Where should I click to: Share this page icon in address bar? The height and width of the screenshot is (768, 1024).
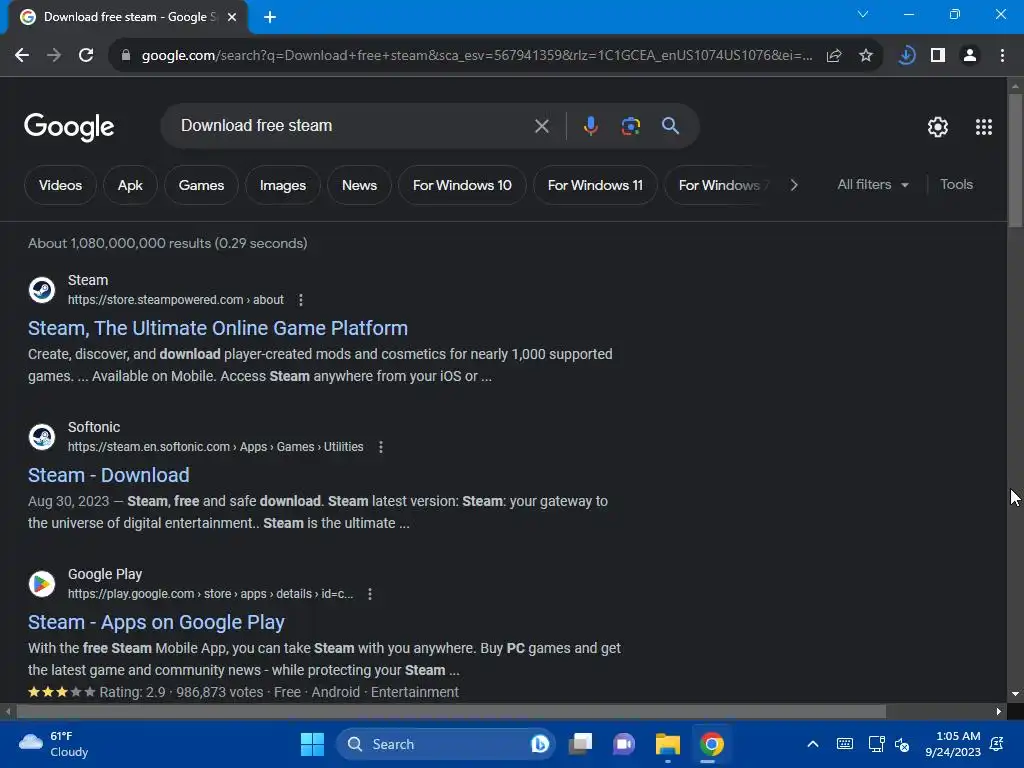tap(834, 56)
